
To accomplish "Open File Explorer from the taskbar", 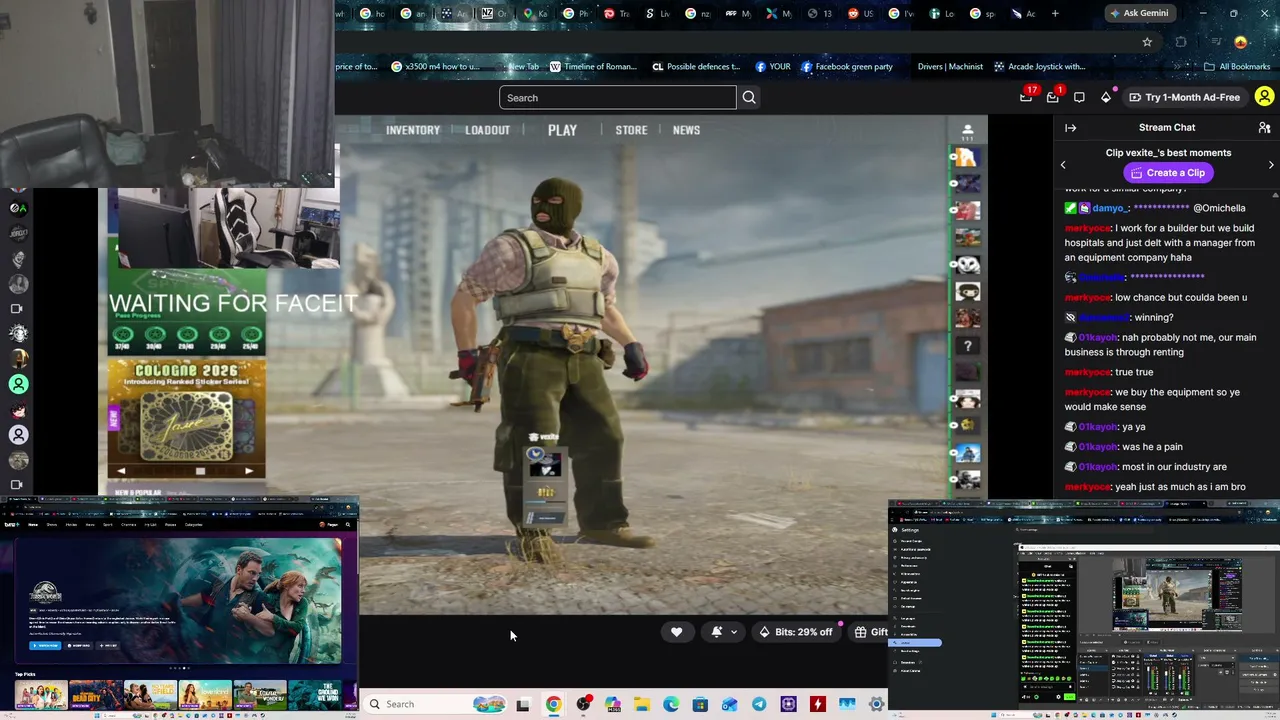I will pos(642,704).
